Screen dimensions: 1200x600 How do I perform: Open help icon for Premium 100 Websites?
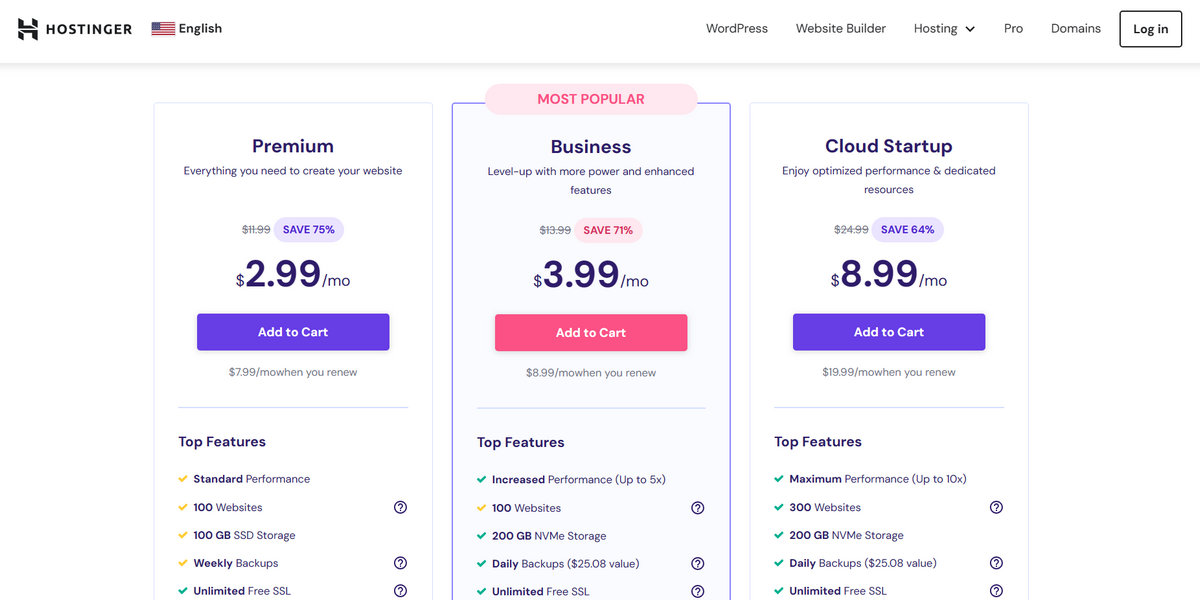point(400,507)
